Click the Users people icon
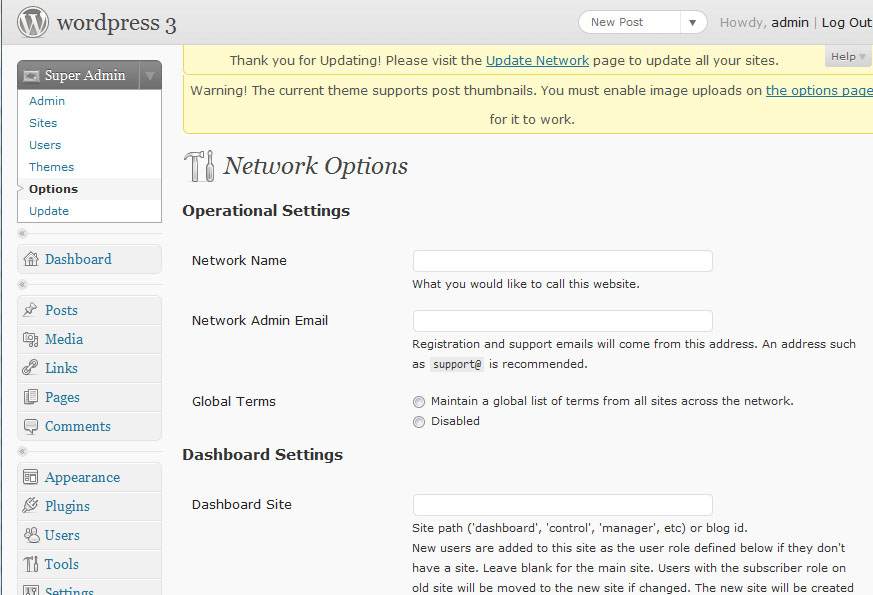The width and height of the screenshot is (873, 595). coord(31,535)
